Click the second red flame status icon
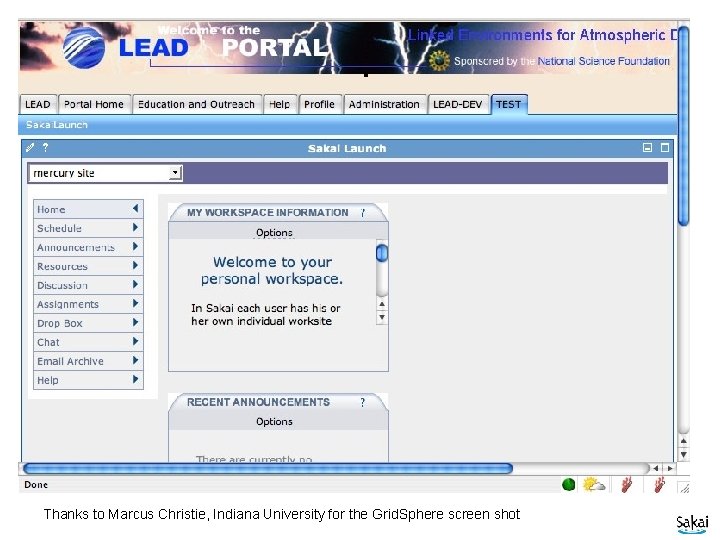The height and width of the screenshot is (540, 720). pyautogui.click(x=659, y=484)
